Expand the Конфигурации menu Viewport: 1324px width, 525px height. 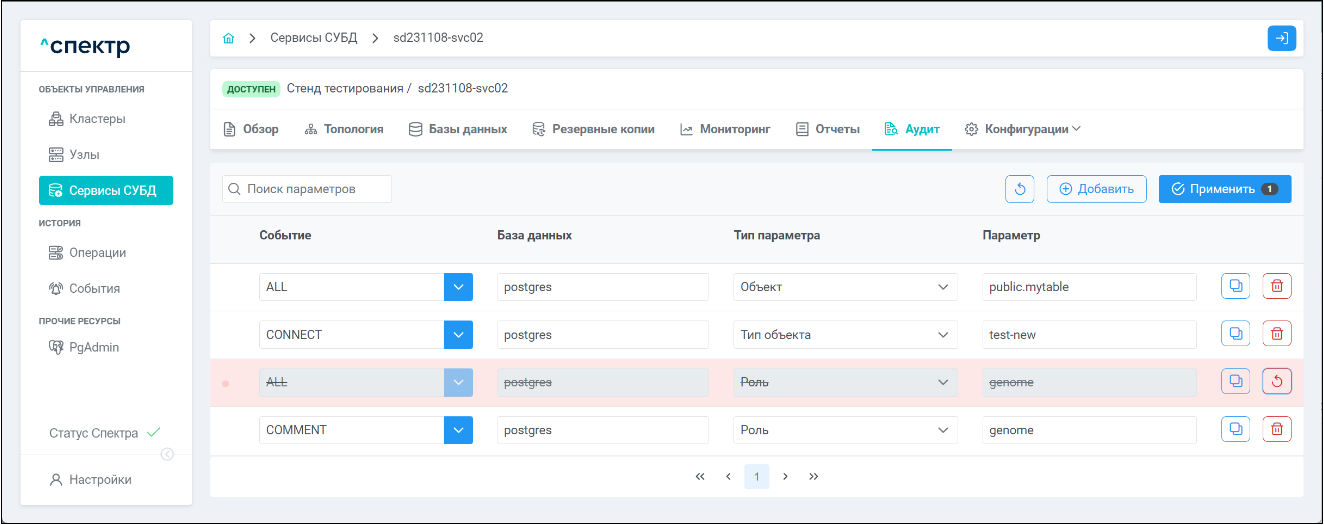coord(1023,129)
